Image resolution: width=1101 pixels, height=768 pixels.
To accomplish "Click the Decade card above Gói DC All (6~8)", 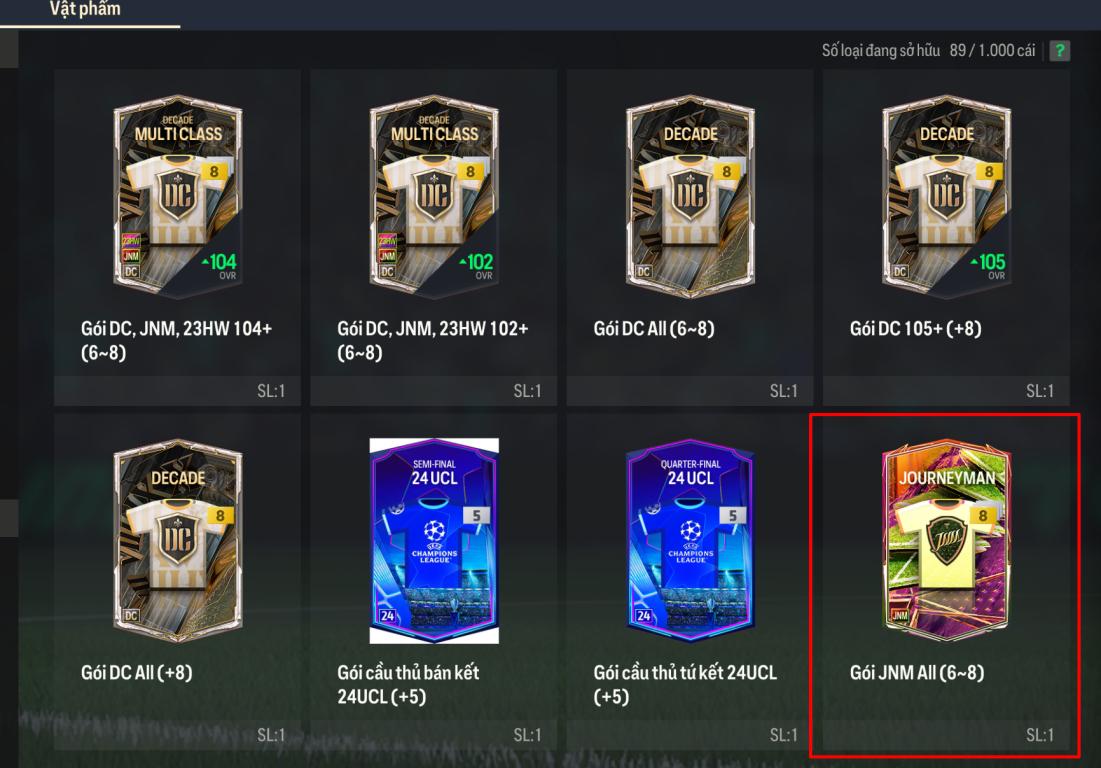I will click(x=690, y=196).
